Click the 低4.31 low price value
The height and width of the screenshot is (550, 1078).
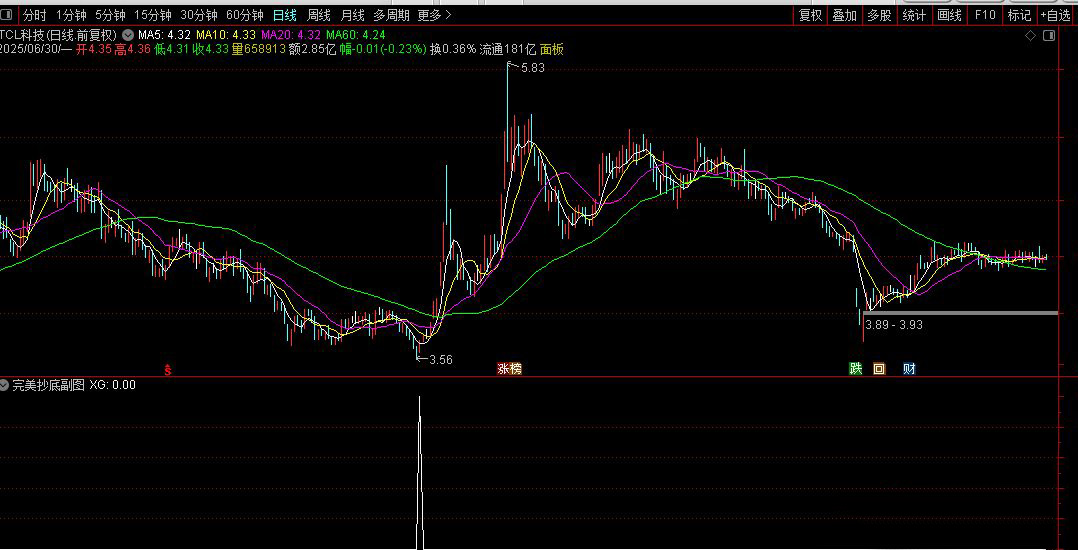[173, 49]
